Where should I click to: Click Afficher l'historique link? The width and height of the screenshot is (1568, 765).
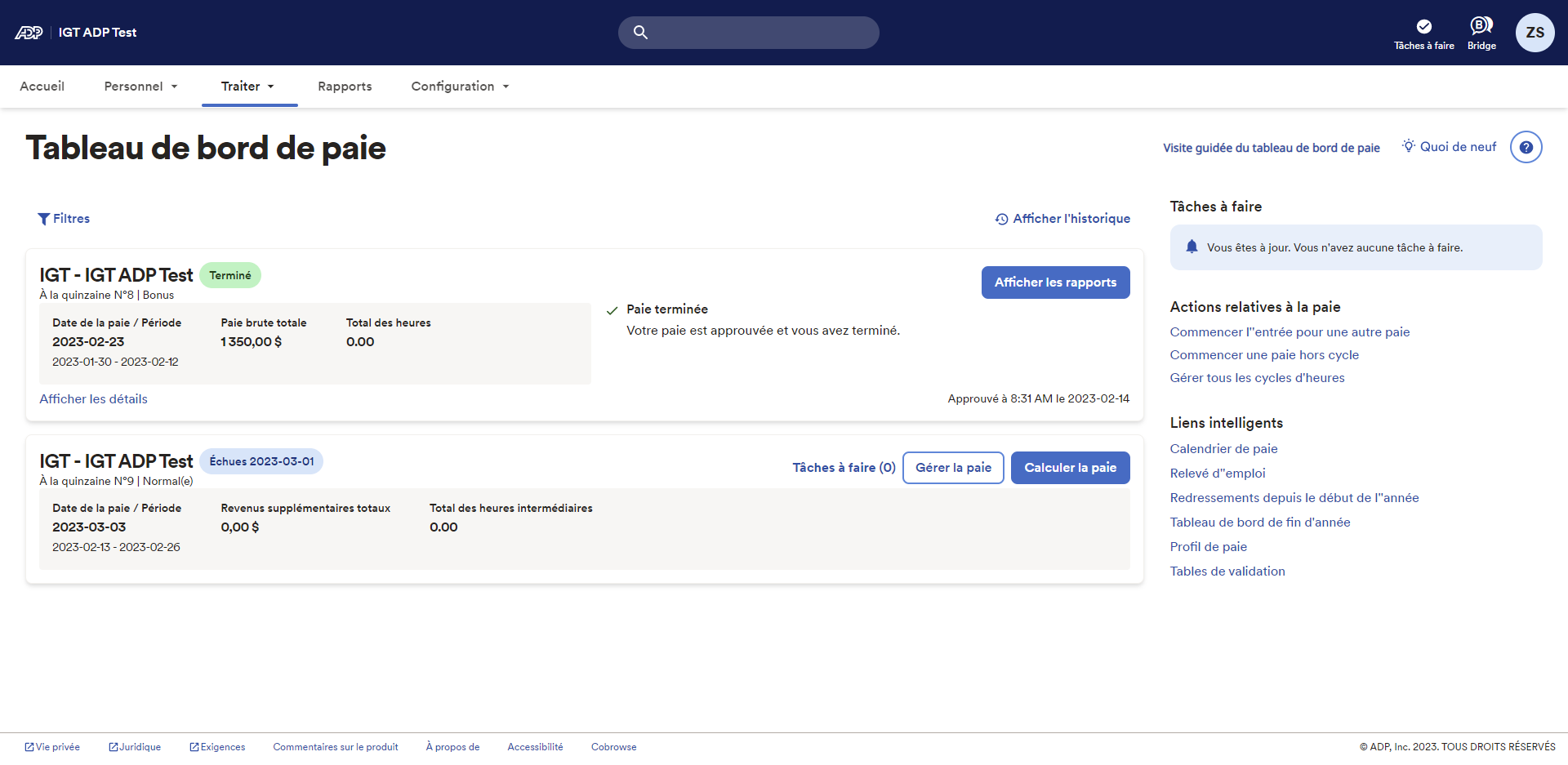tap(1062, 219)
